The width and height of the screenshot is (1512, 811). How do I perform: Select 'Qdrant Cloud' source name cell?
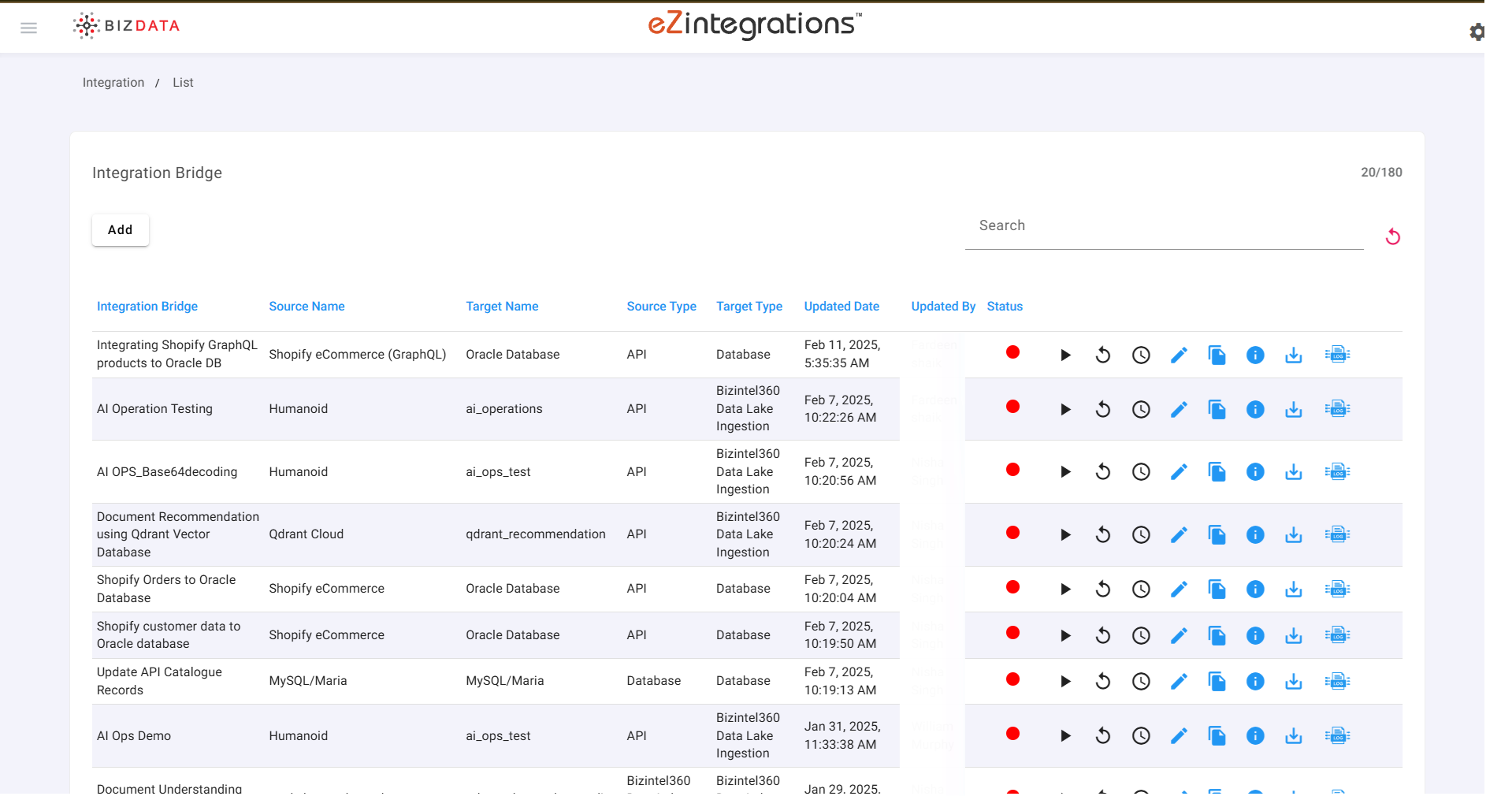coord(306,534)
